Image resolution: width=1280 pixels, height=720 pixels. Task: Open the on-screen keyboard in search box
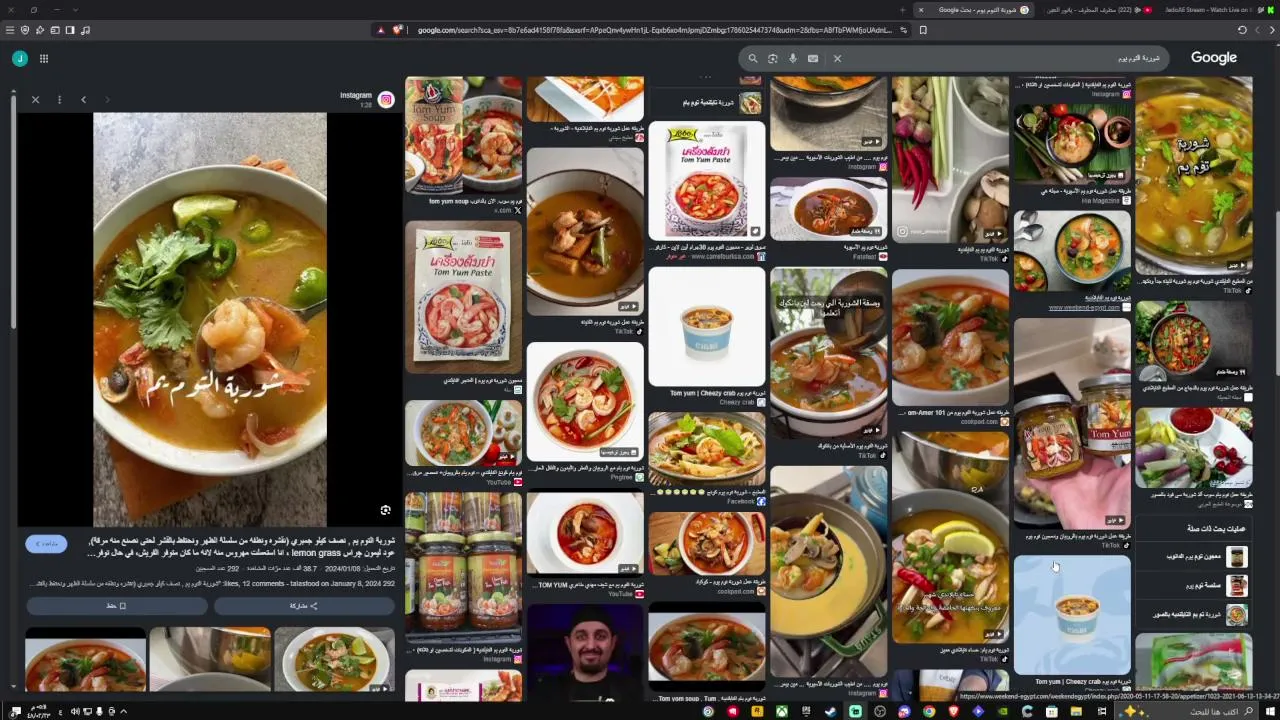point(813,58)
